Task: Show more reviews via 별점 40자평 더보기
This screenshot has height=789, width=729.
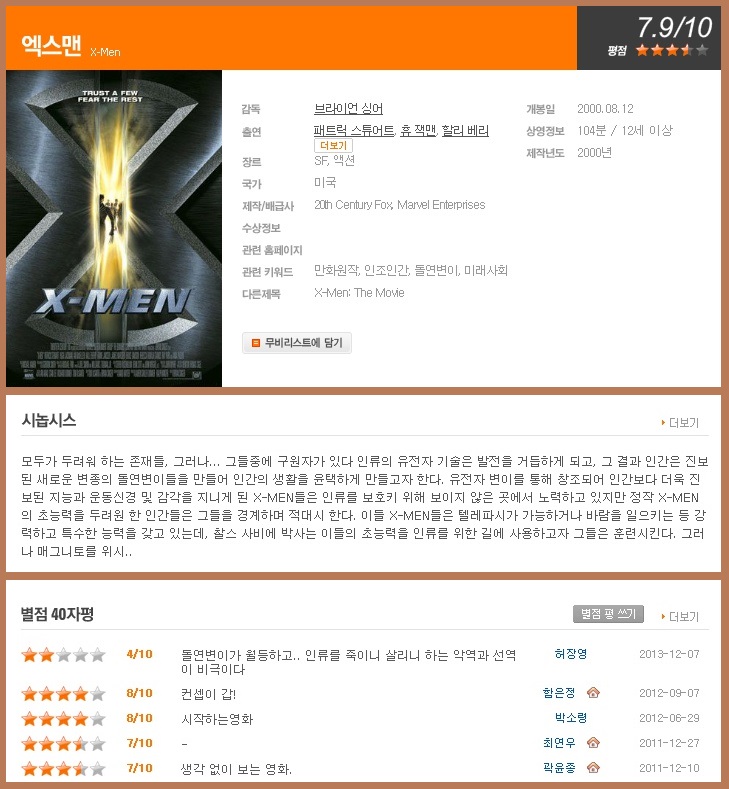Action: click(680, 616)
